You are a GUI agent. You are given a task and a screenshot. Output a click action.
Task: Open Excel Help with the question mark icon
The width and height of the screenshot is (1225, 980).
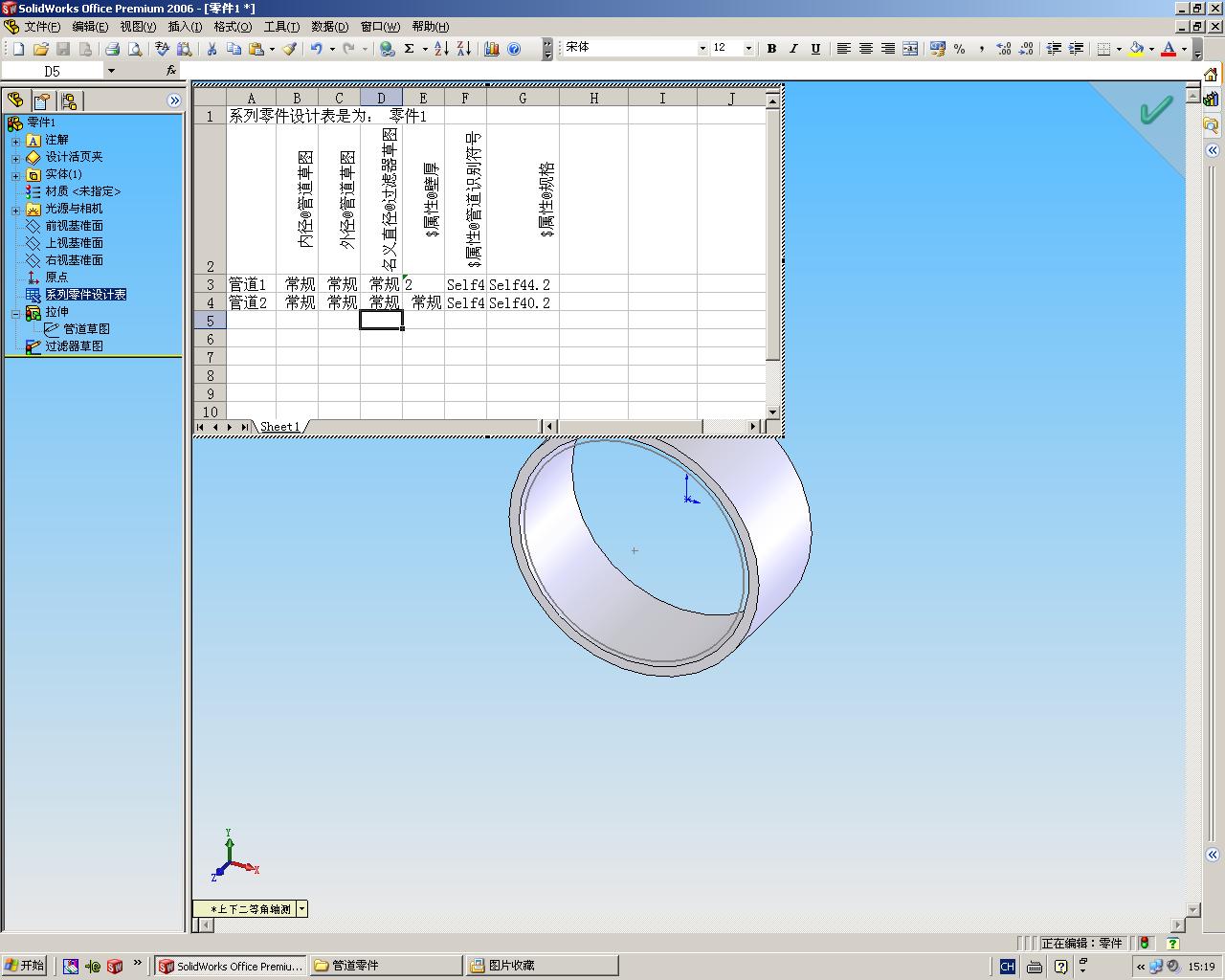tap(514, 49)
